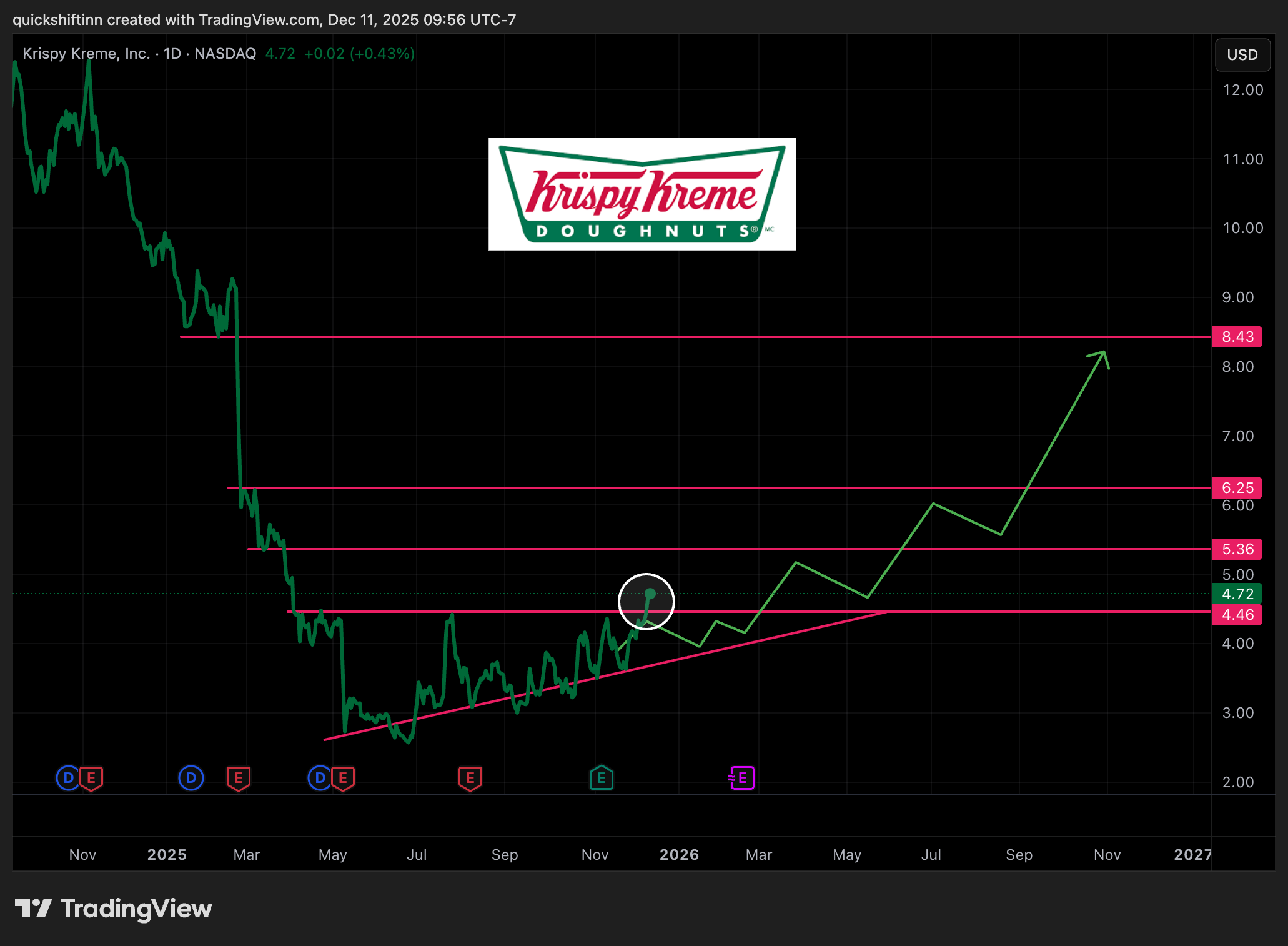Click the TradingView logo
The width and height of the screenshot is (1288, 946).
[x=113, y=909]
